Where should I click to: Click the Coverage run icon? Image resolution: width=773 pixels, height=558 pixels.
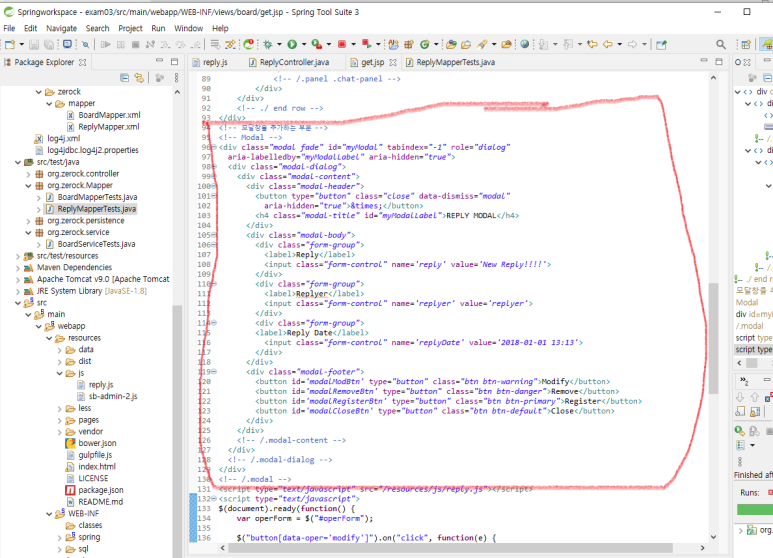click(x=317, y=44)
